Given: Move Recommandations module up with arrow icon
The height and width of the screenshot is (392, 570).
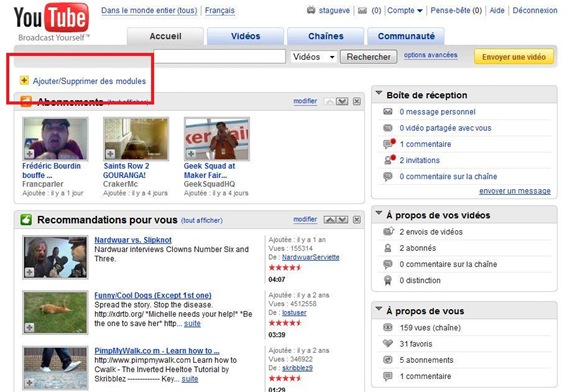Looking at the screenshot, I should pyautogui.click(x=330, y=220).
